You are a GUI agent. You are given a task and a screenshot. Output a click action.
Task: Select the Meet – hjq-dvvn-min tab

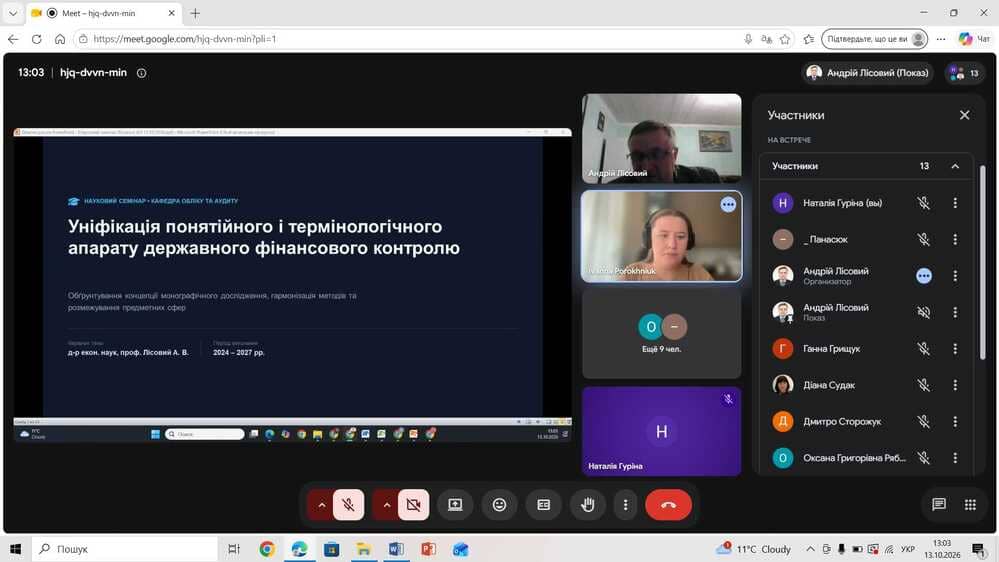click(x=104, y=13)
